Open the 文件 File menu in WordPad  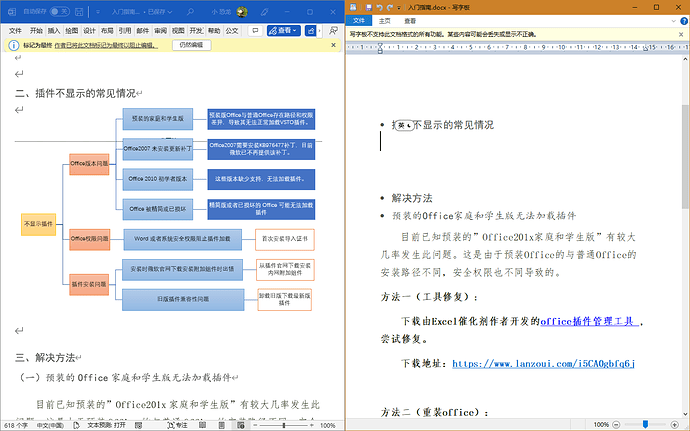pos(361,20)
